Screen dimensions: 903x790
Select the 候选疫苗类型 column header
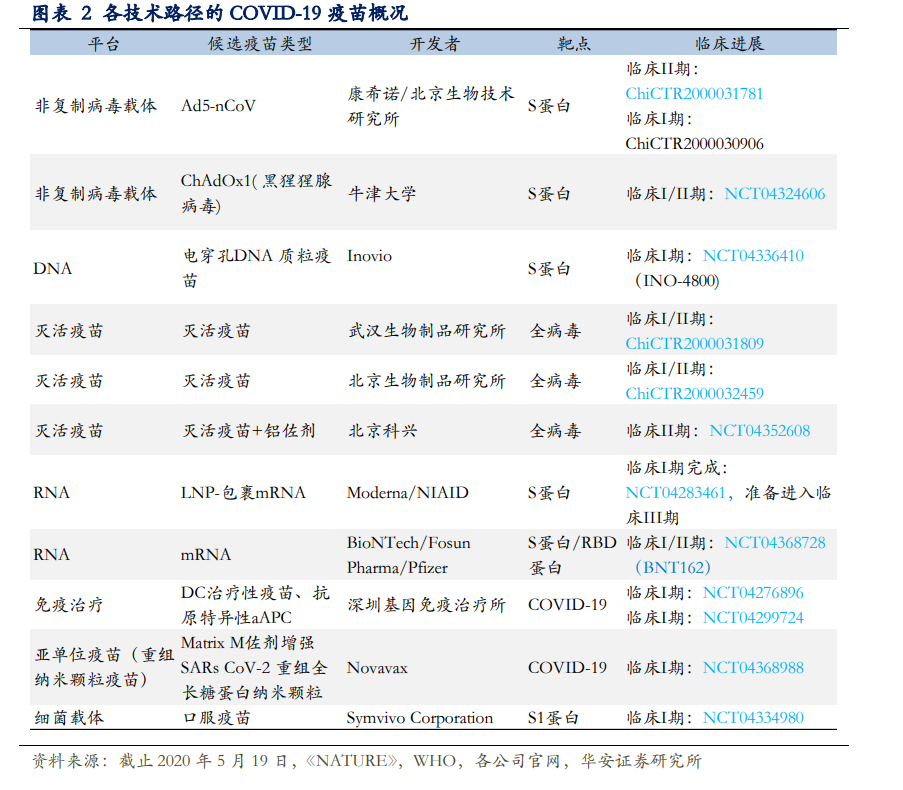coord(260,44)
